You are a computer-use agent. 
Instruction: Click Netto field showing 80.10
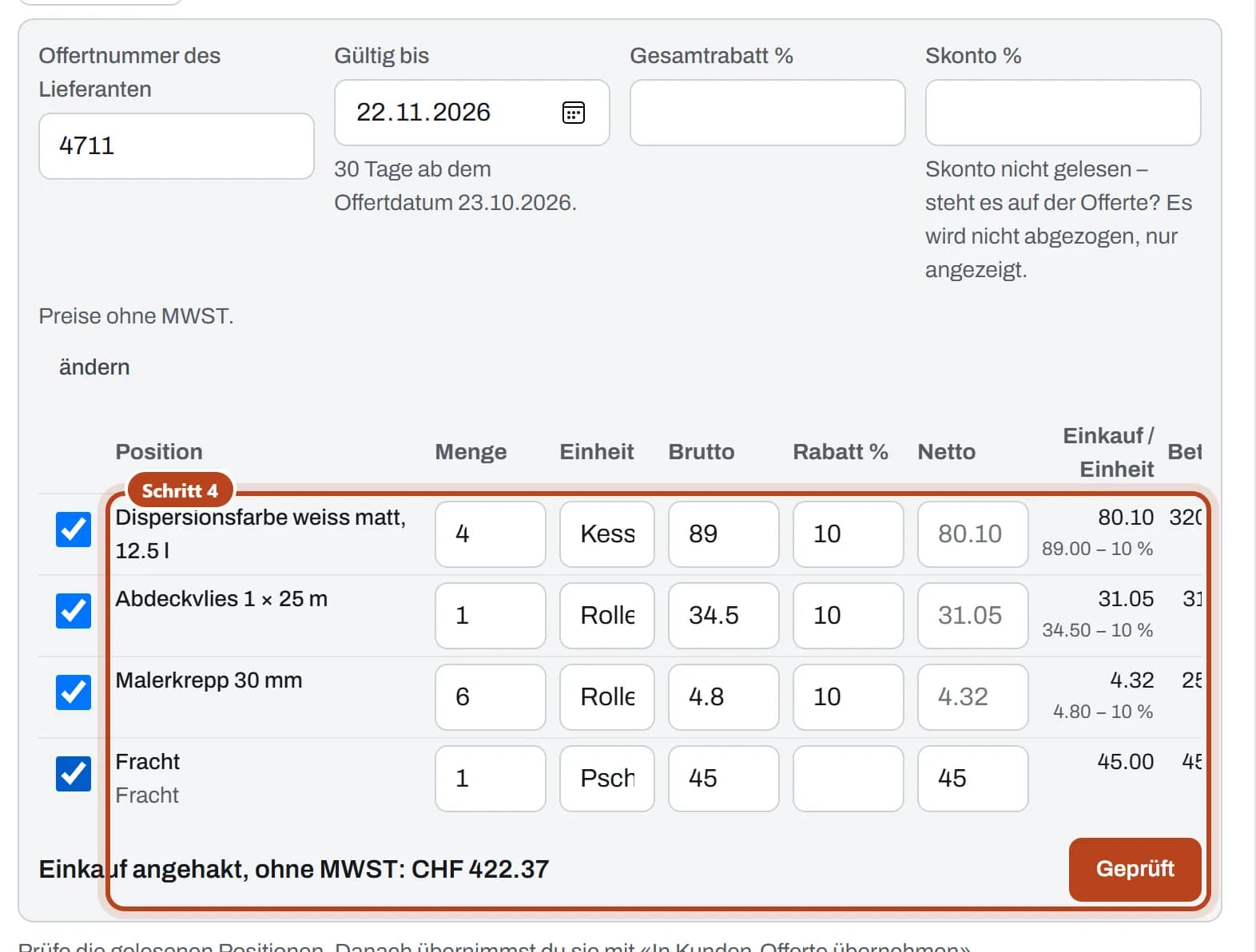tap(973, 534)
